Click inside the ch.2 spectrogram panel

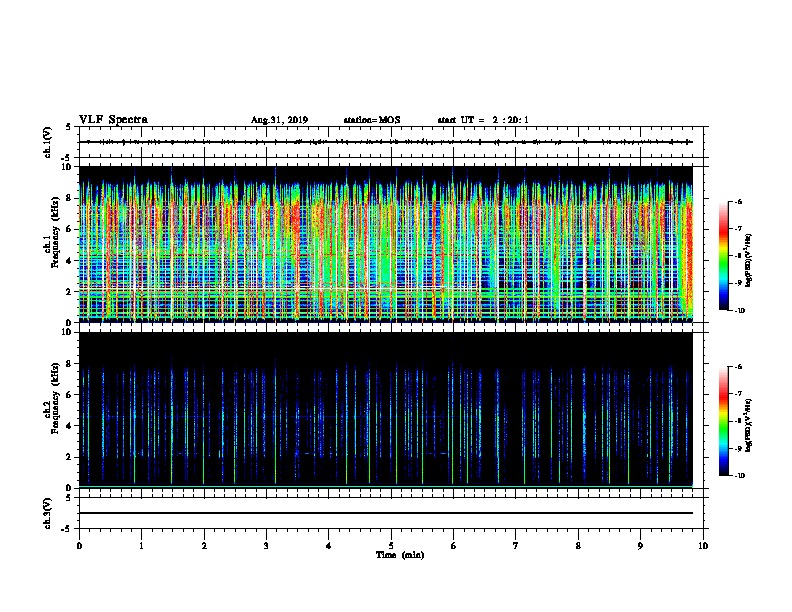pyautogui.click(x=385, y=410)
